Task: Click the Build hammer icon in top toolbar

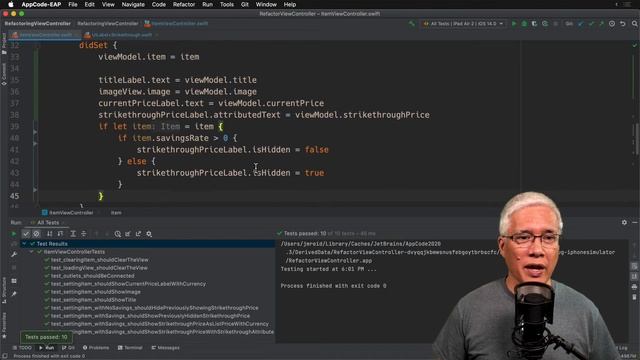Action: (412, 24)
